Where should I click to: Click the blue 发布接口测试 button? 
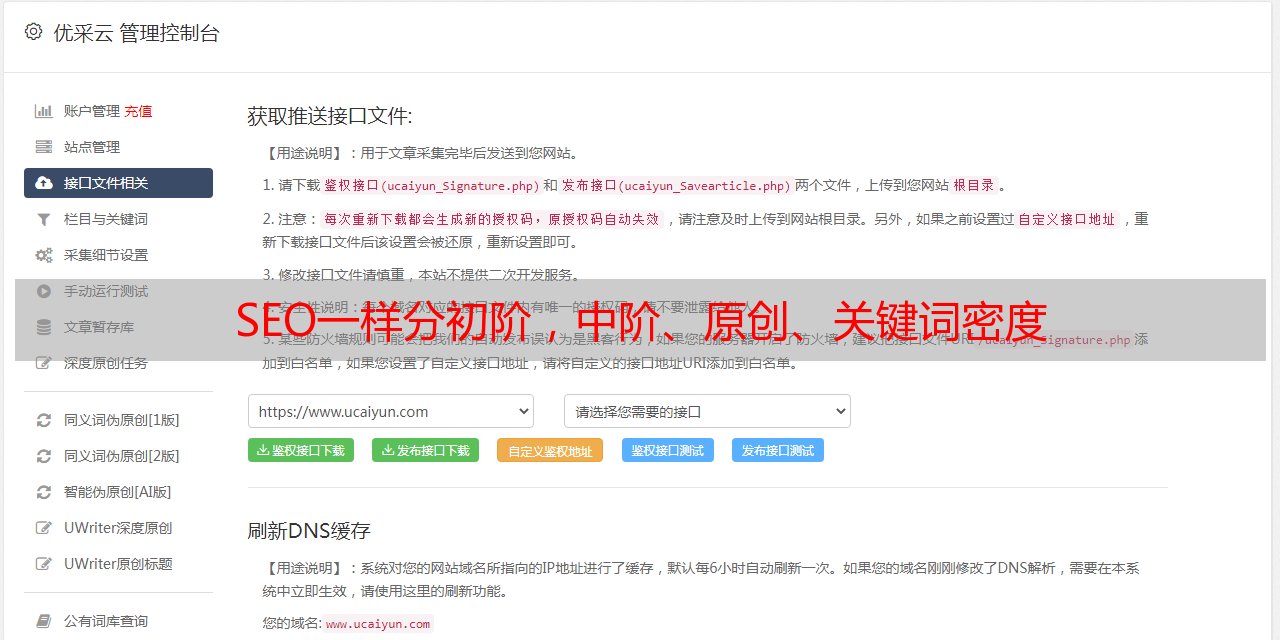778,450
